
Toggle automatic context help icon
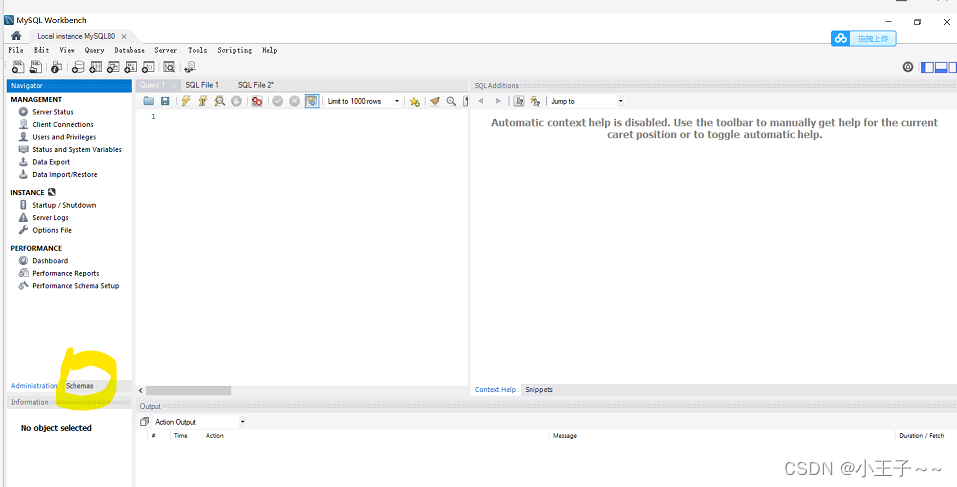tap(519, 101)
